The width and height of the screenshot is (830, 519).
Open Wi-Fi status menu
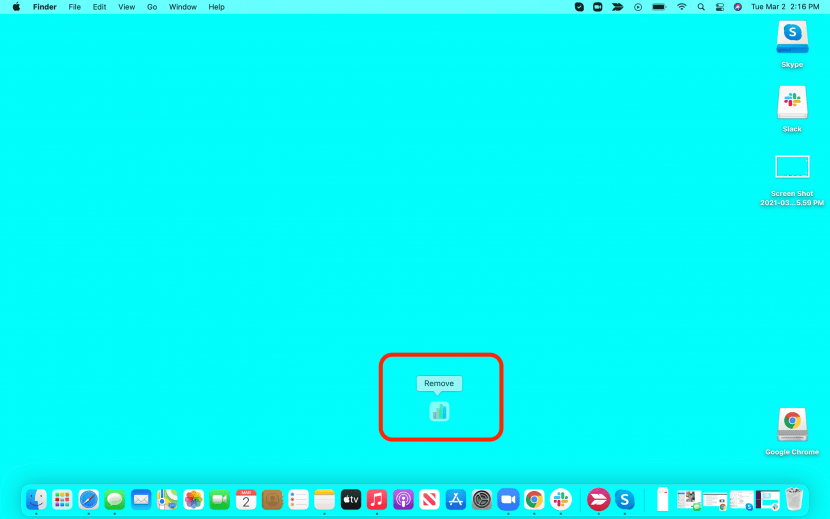(x=682, y=7)
